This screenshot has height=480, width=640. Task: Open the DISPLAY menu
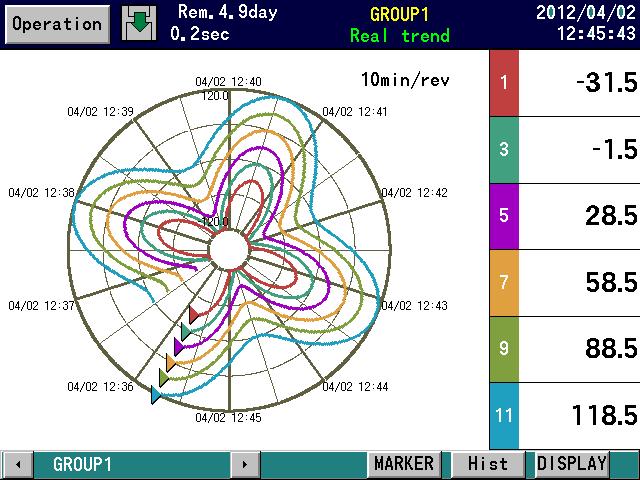point(572,464)
